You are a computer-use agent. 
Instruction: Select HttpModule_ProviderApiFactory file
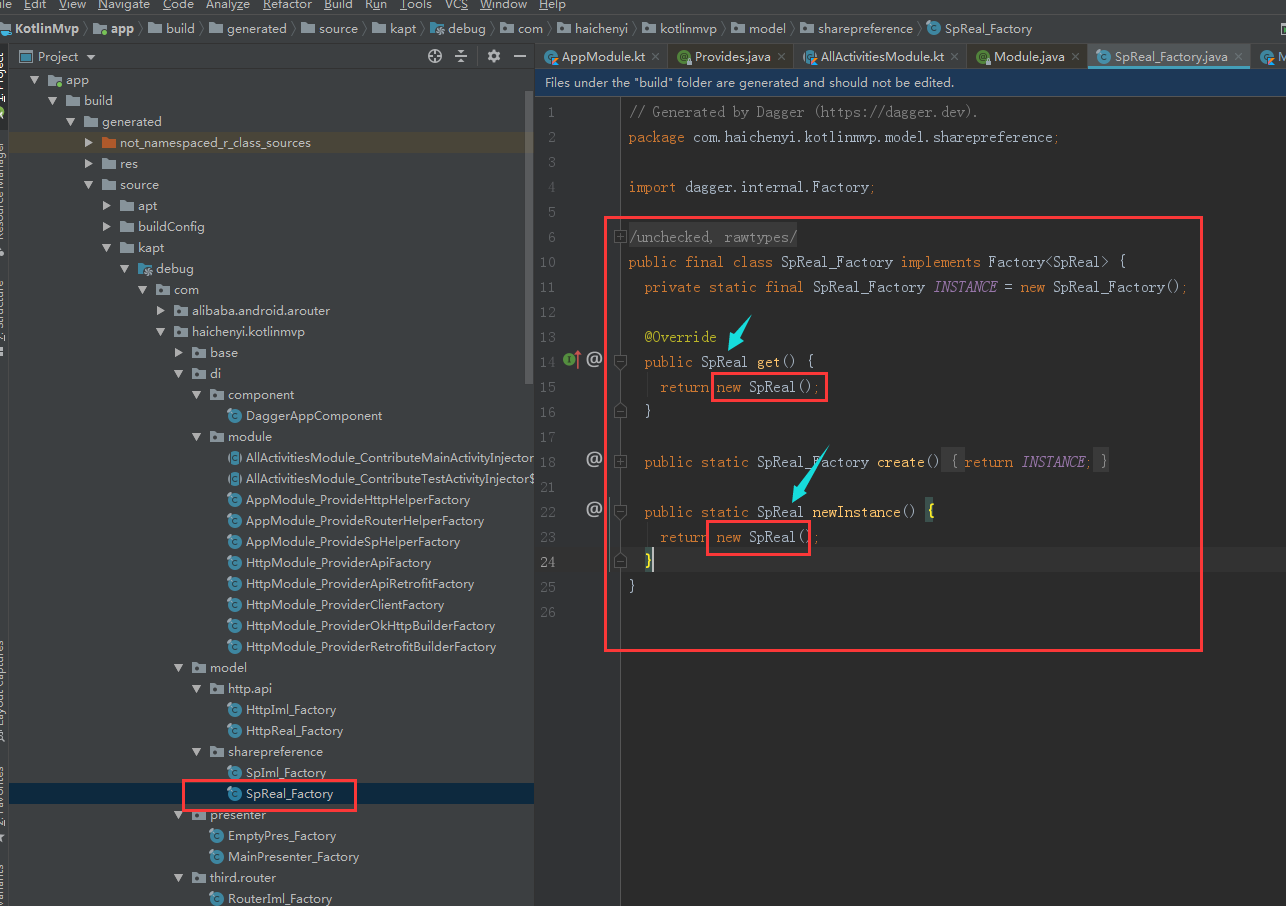click(338, 563)
